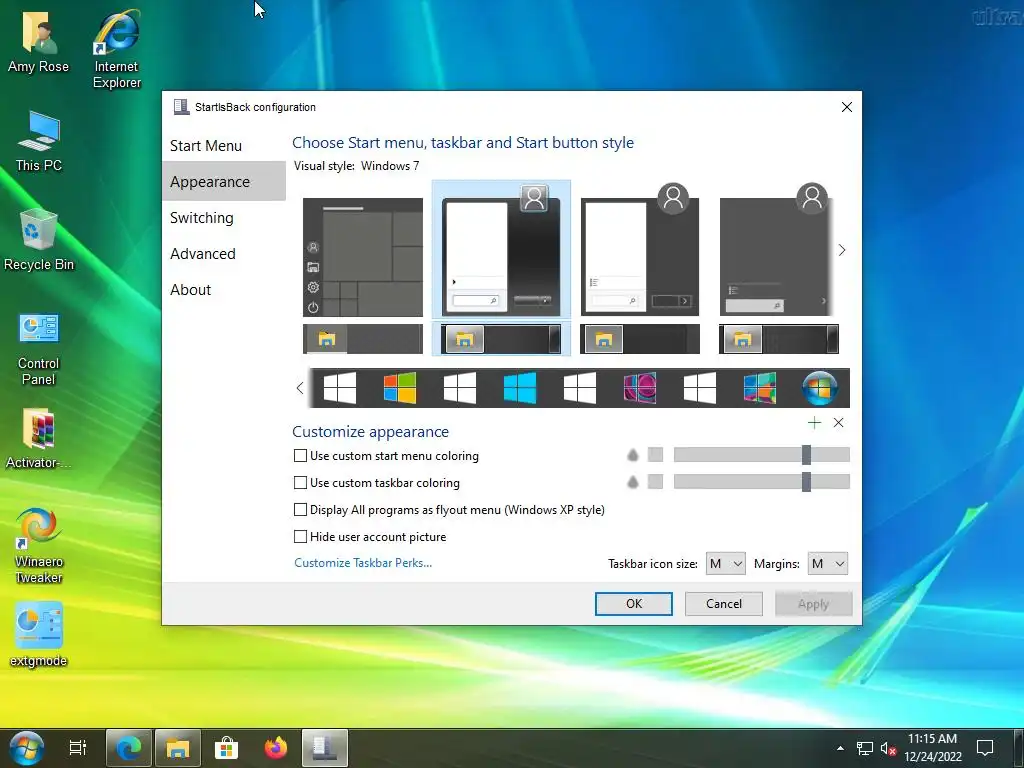Screen dimensions: 1024x768
Task: Show hidden tray icons arrow
Action: [840, 748]
